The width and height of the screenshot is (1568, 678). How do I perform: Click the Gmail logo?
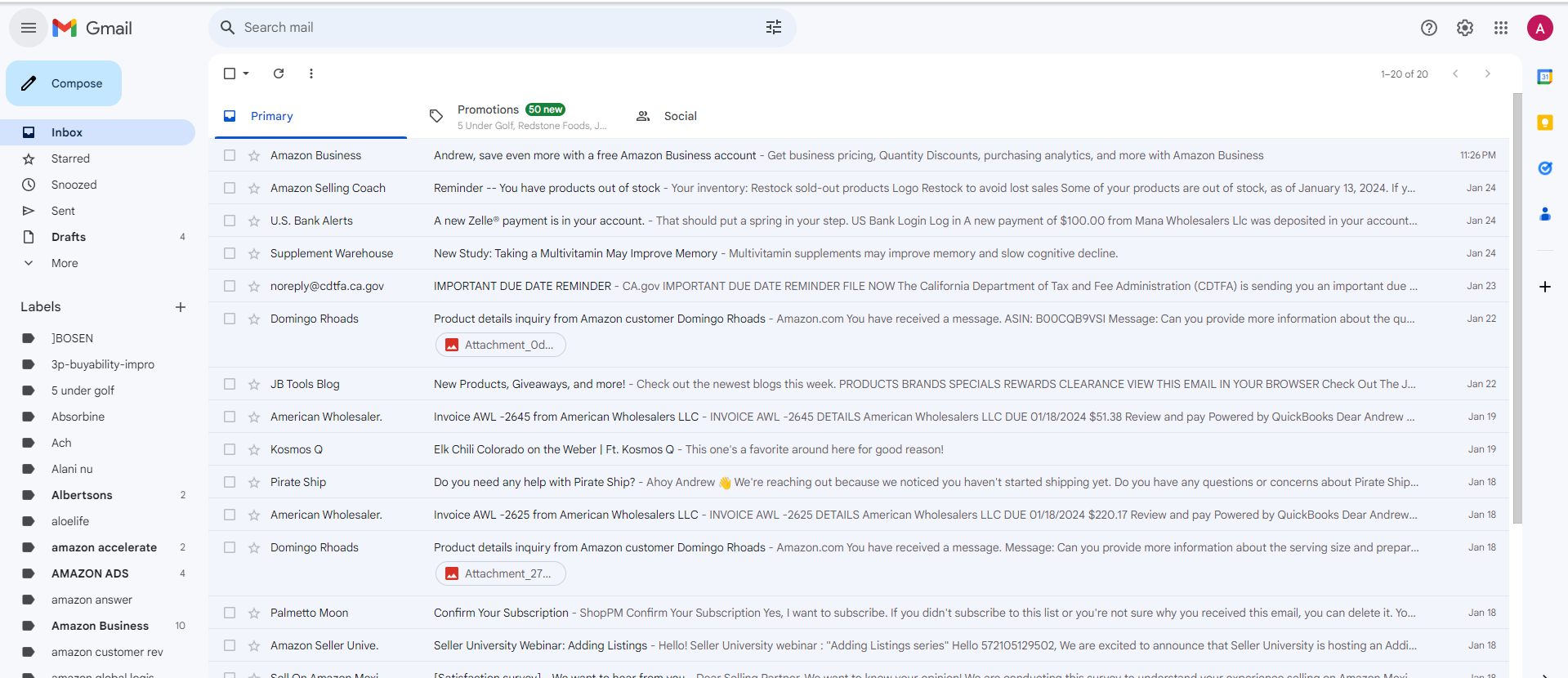click(x=92, y=28)
